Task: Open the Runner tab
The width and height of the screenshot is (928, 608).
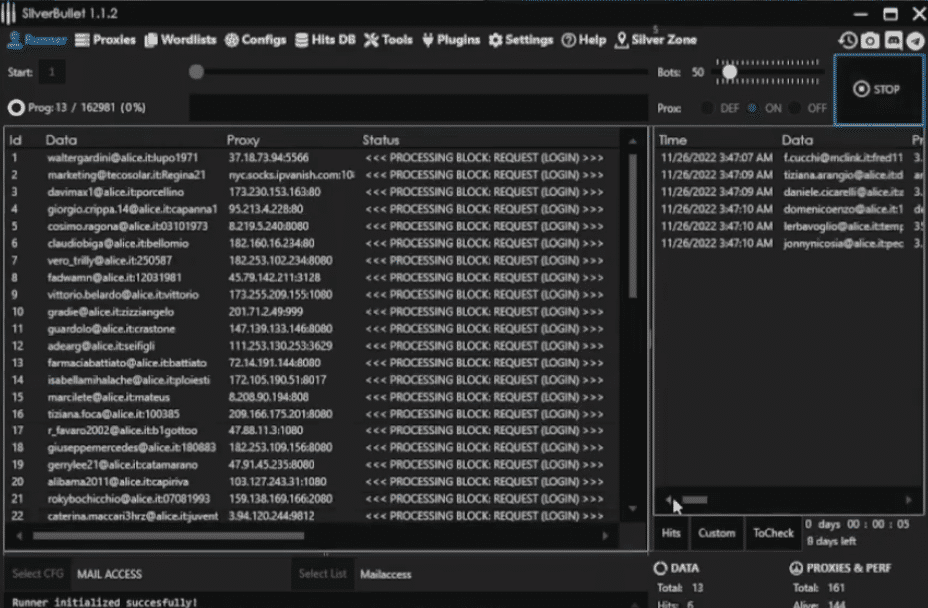Action: coord(37,40)
